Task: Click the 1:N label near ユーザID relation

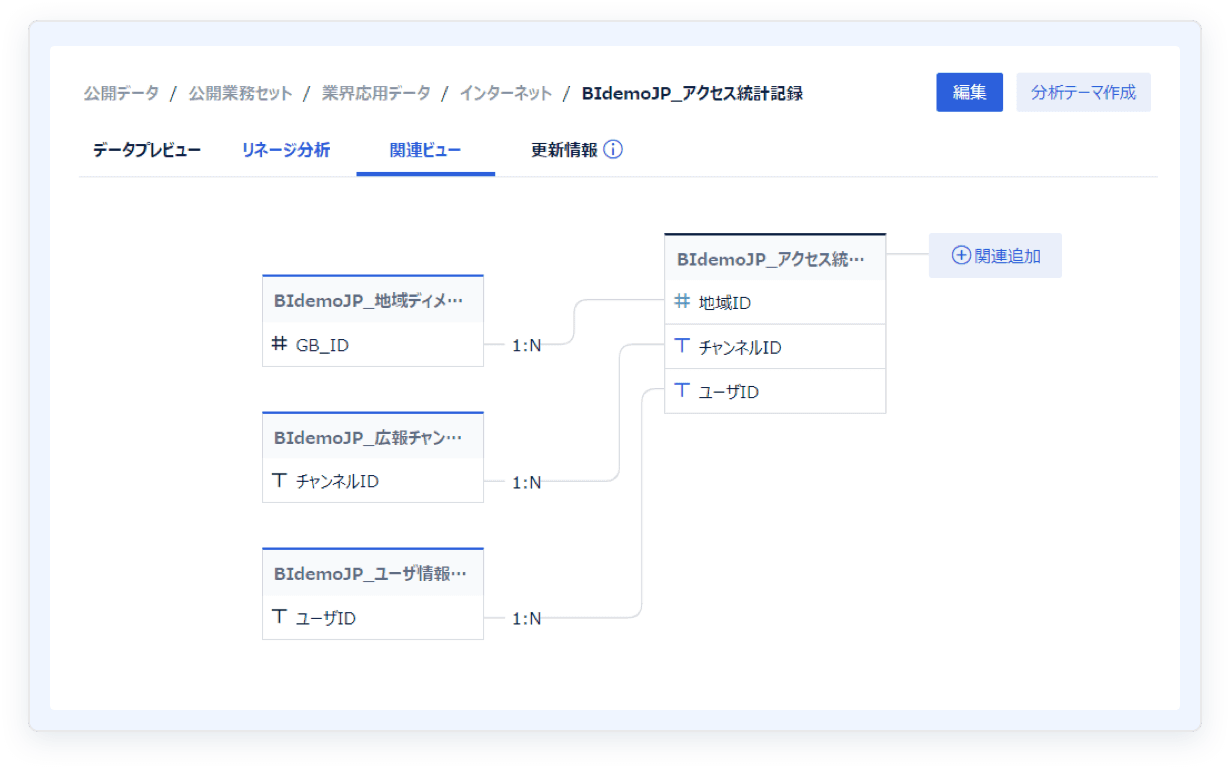Action: pos(528,618)
